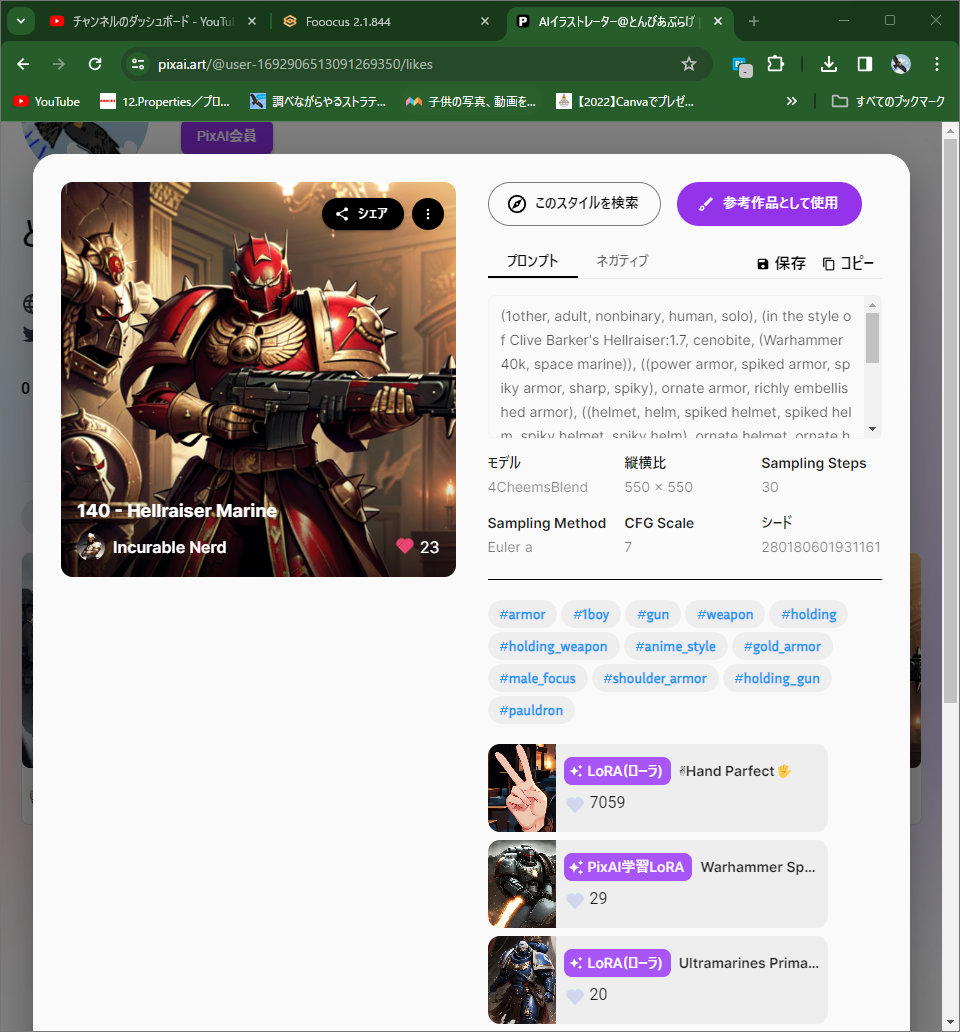Reload the current page
Screen dimensions: 960x1032
coord(95,64)
